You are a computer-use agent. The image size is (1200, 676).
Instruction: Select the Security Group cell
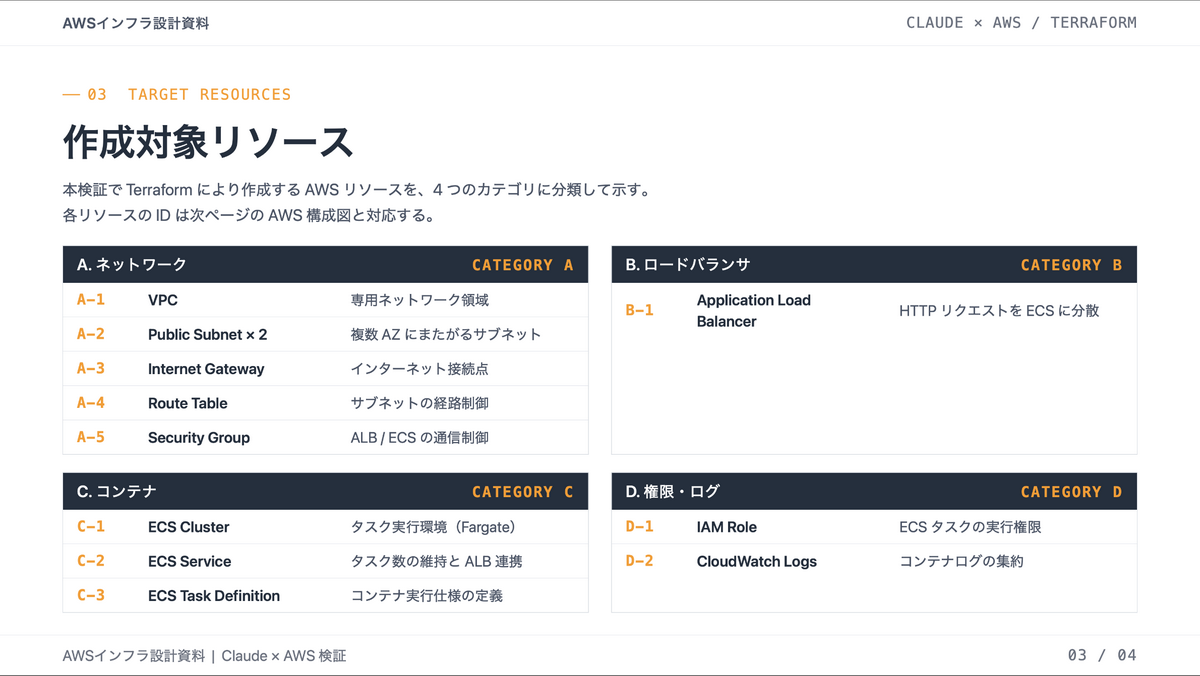coord(199,437)
